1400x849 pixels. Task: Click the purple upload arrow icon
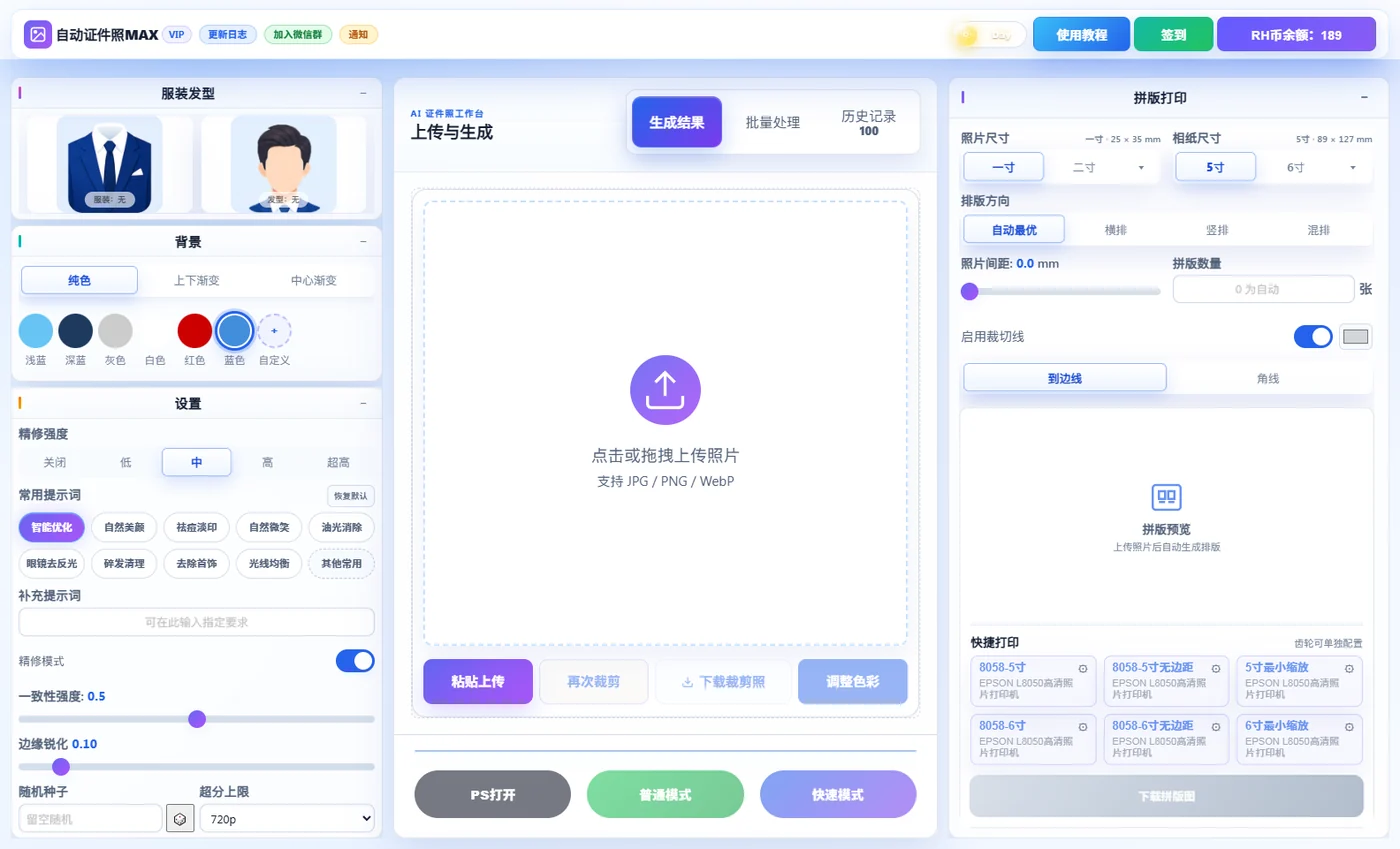(665, 390)
